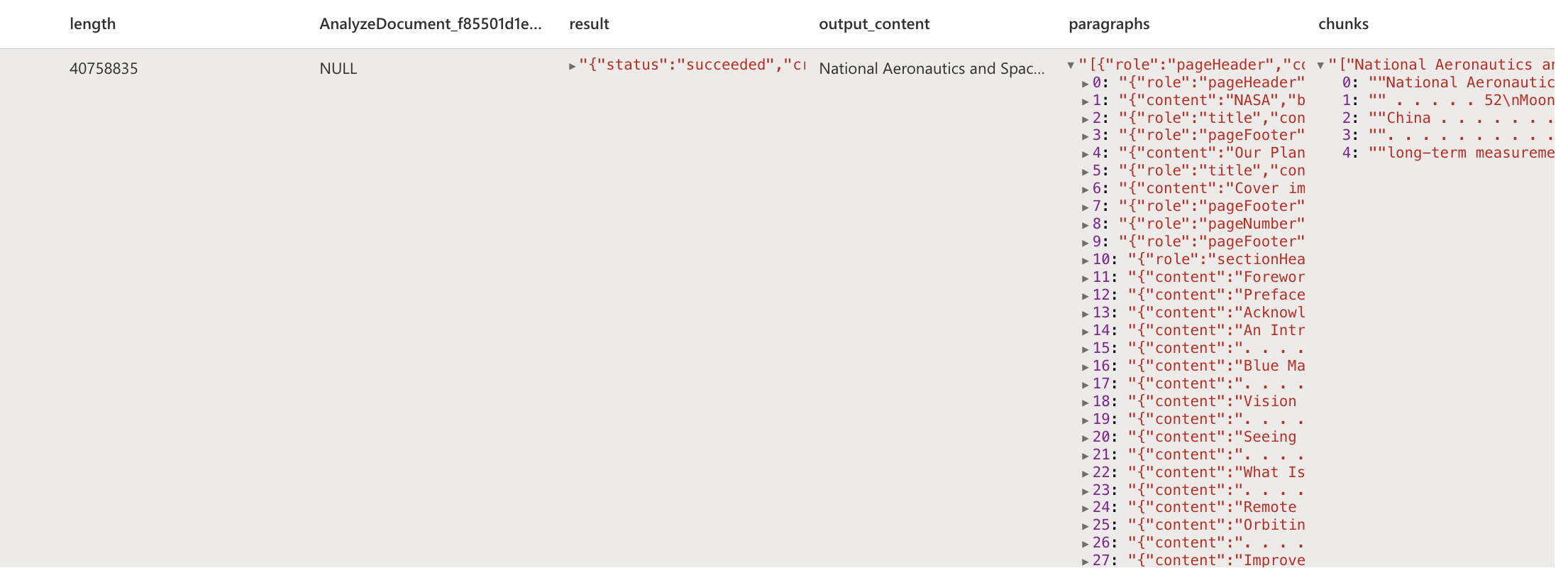Expand paragraph item 1 NASA content
Image resolution: width=1568 pixels, height=578 pixels.
click(1085, 102)
